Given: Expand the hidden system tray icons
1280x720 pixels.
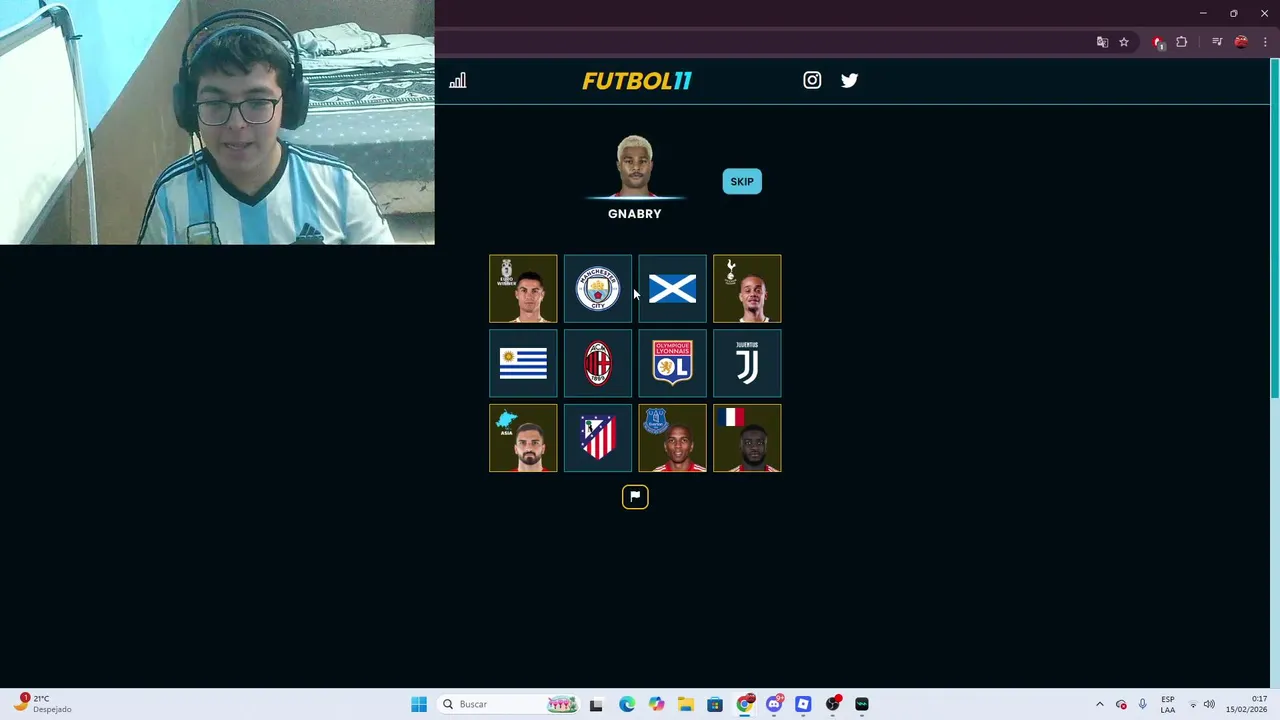Looking at the screenshot, I should (1100, 704).
